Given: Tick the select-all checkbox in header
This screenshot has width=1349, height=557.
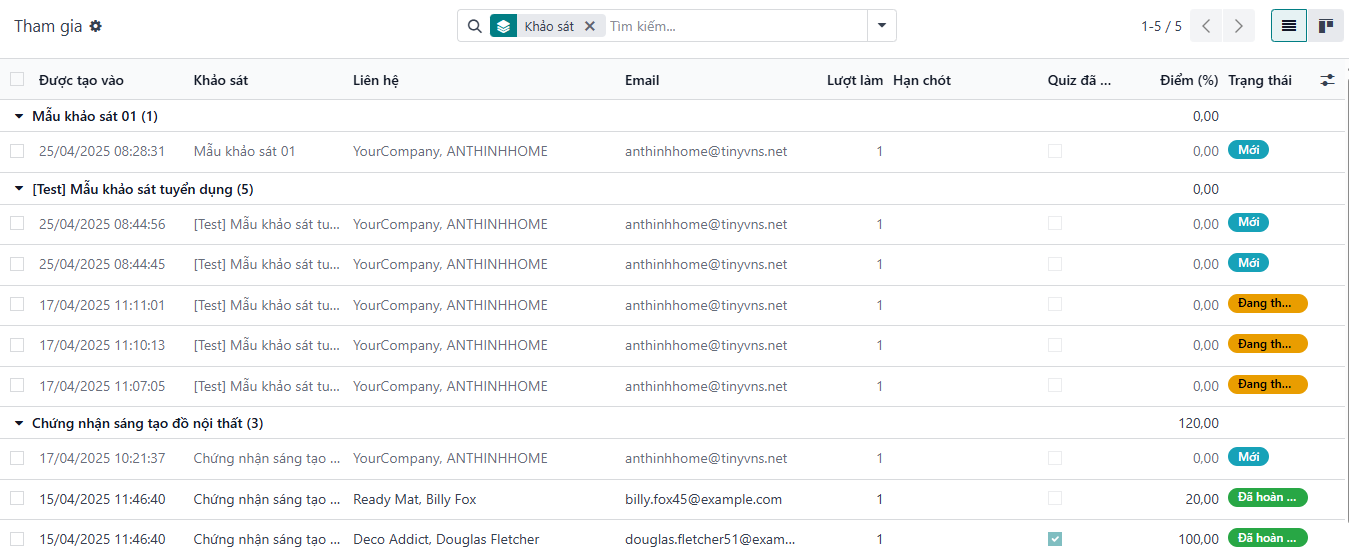Looking at the screenshot, I should [17, 80].
